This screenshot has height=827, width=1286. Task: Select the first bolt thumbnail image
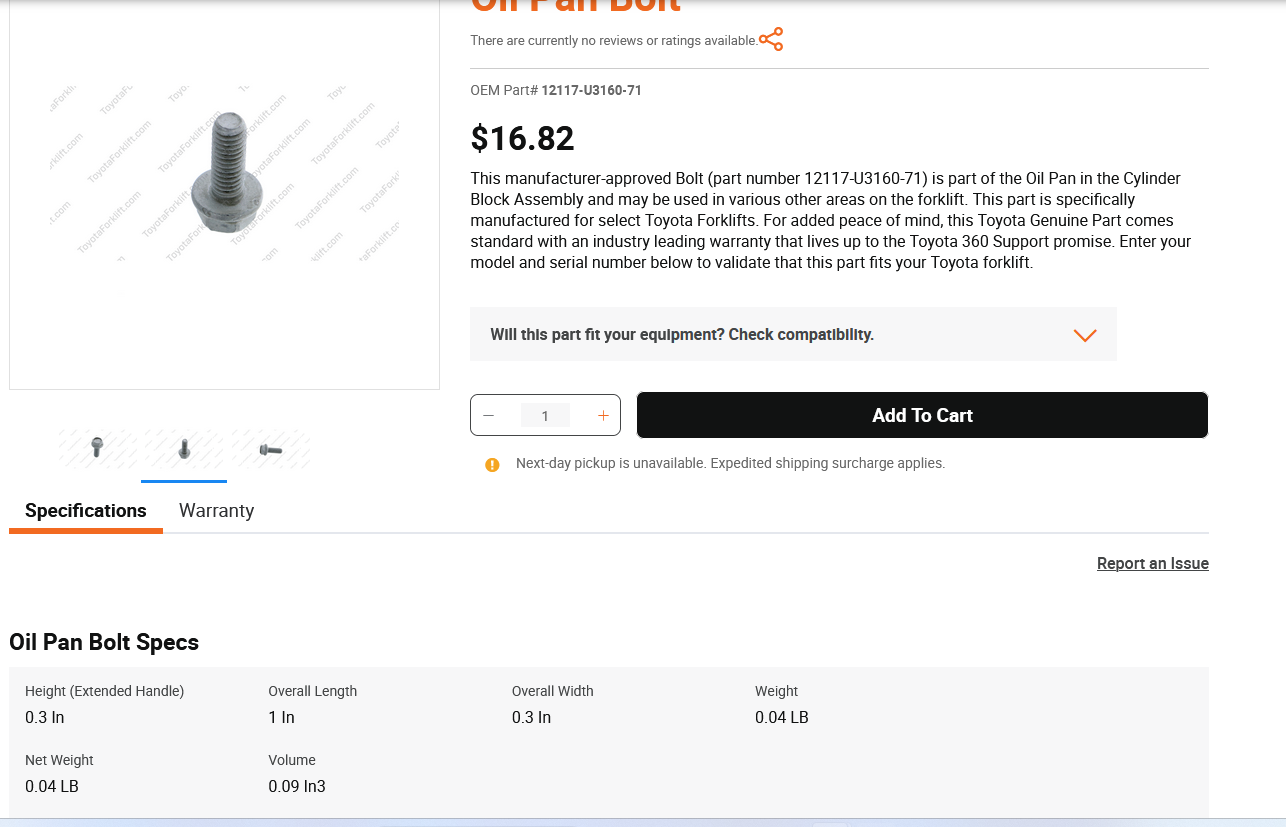pos(97,449)
